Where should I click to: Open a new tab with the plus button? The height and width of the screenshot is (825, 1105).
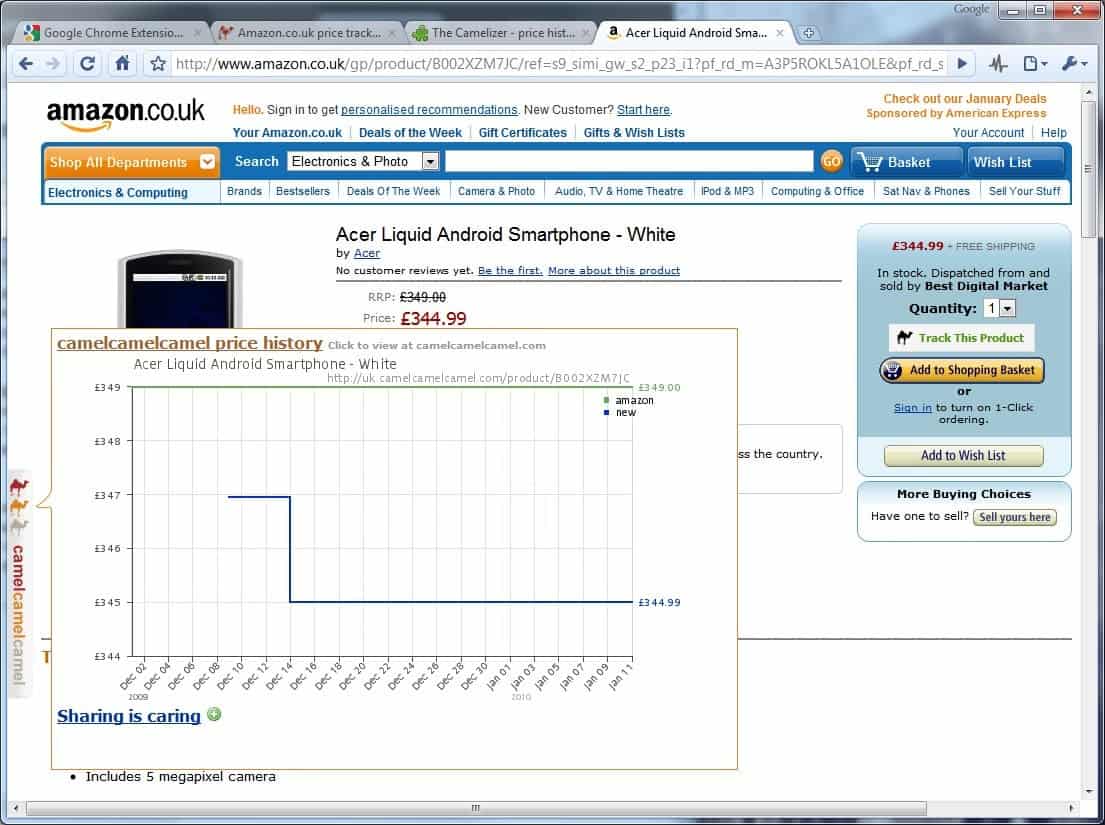(808, 33)
